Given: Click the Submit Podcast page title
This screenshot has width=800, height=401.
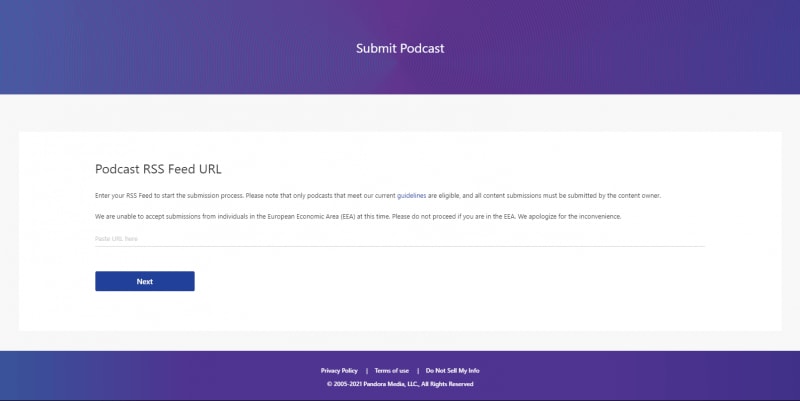Looking at the screenshot, I should coord(400,48).
